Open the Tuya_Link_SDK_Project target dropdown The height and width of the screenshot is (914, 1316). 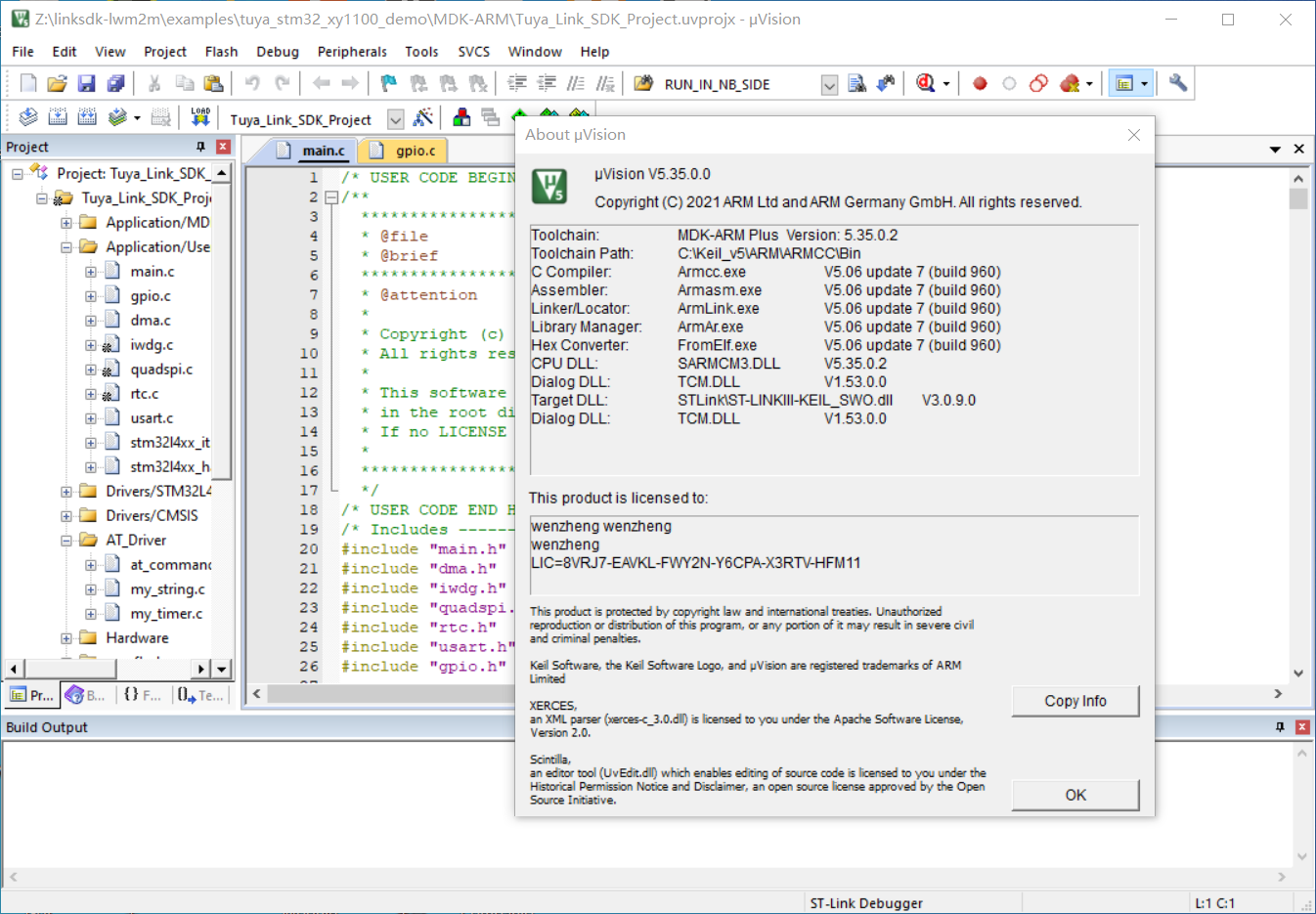395,119
